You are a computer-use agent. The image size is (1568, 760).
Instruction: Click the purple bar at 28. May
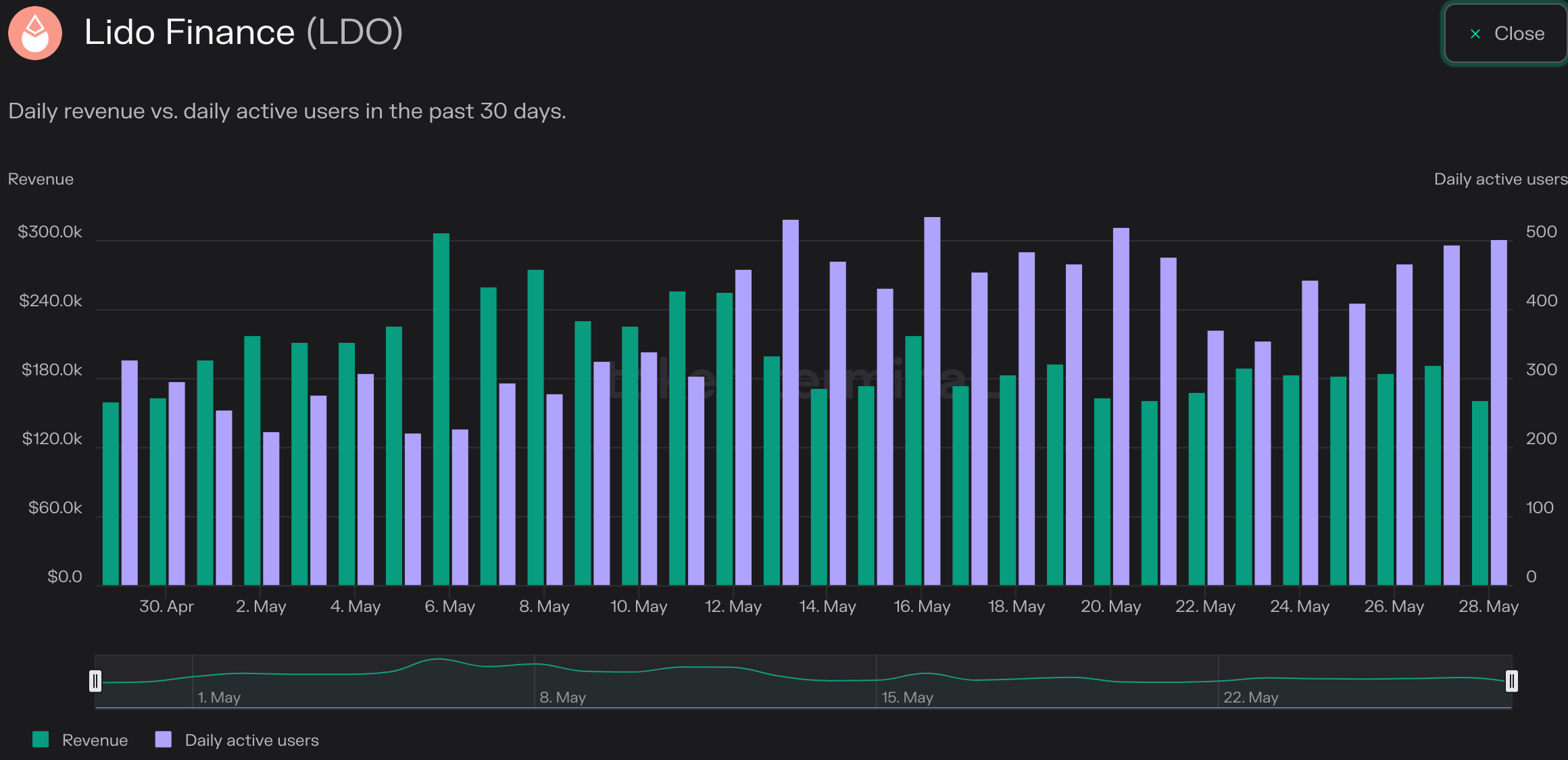coord(1498,412)
